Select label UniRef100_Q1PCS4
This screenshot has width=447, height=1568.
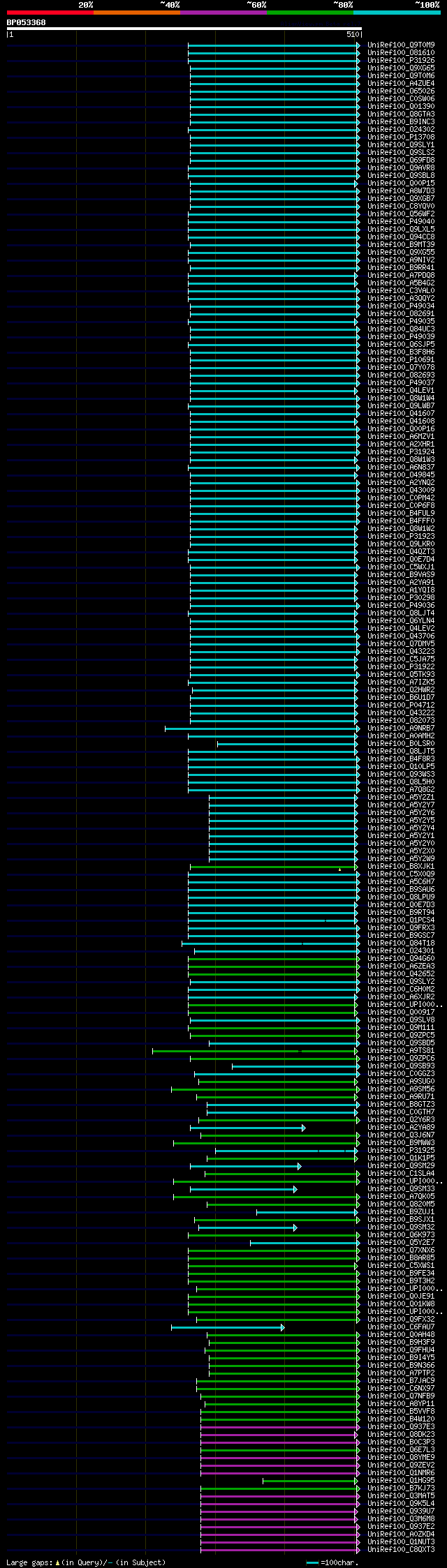click(x=401, y=920)
